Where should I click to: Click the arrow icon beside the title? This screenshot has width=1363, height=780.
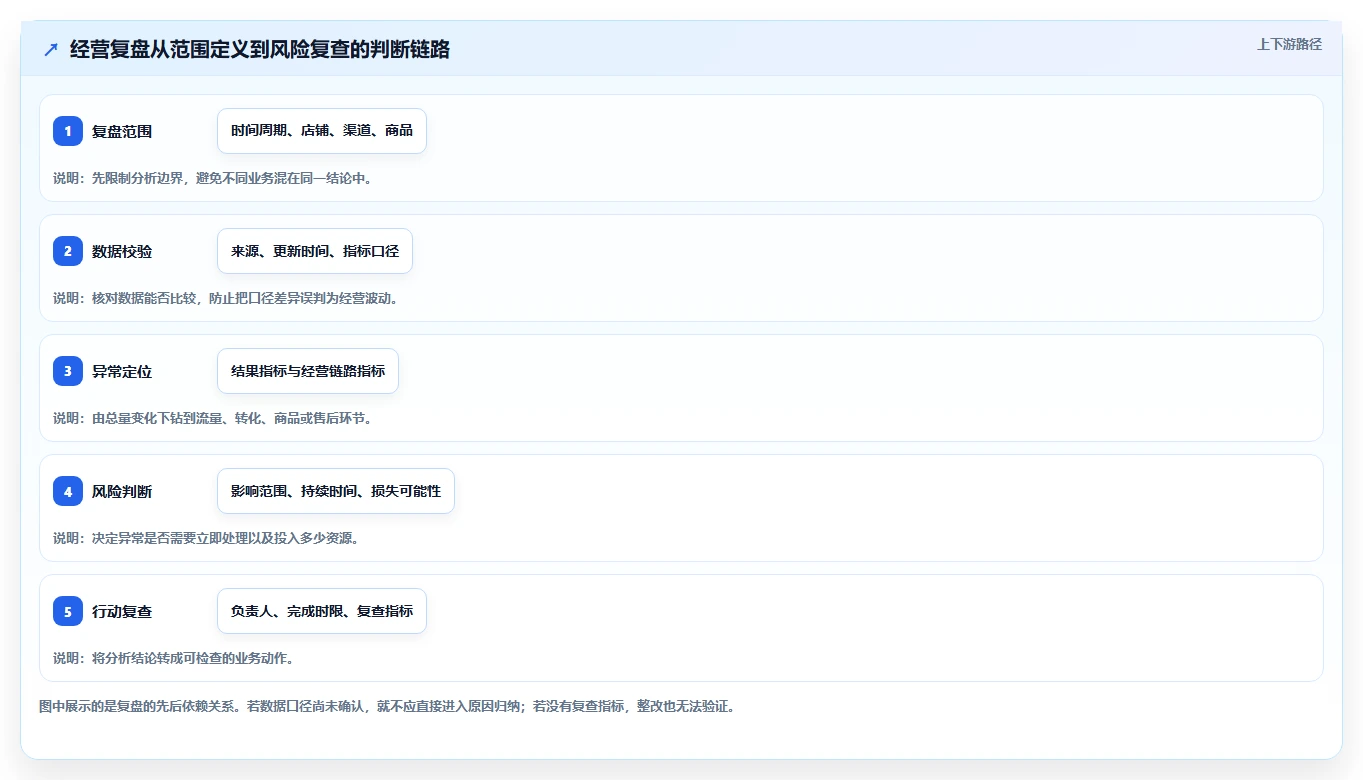tap(51, 49)
